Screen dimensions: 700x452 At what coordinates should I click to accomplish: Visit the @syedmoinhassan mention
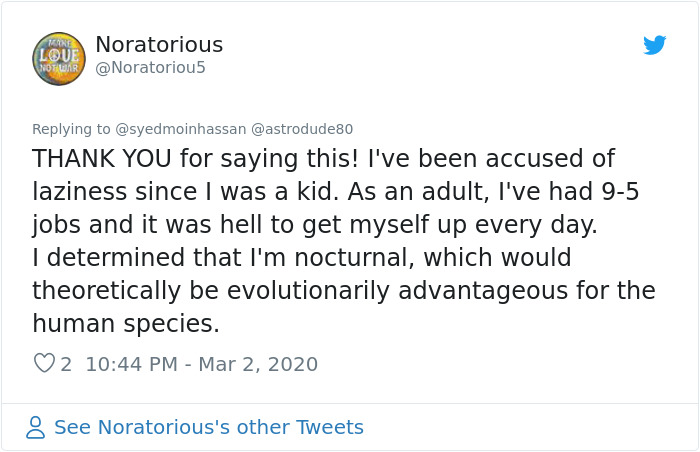(x=181, y=129)
